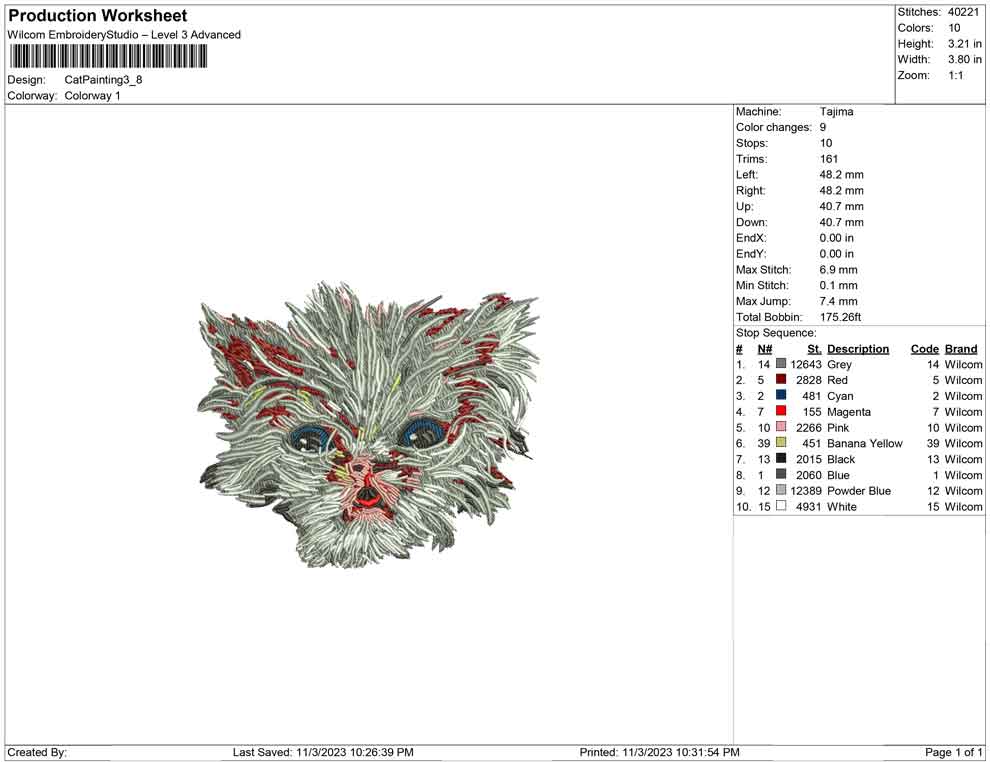Click the Description column header

(857, 349)
